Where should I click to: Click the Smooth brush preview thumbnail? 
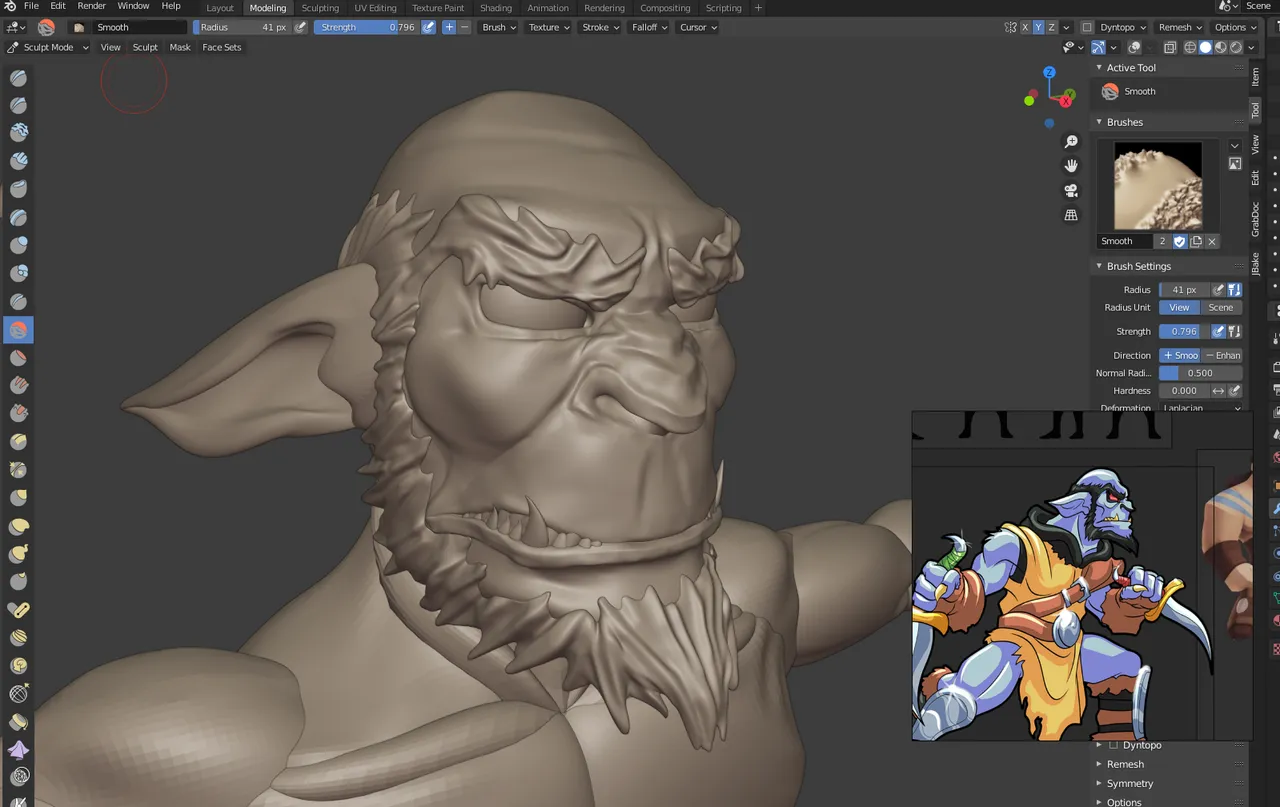[1158, 186]
